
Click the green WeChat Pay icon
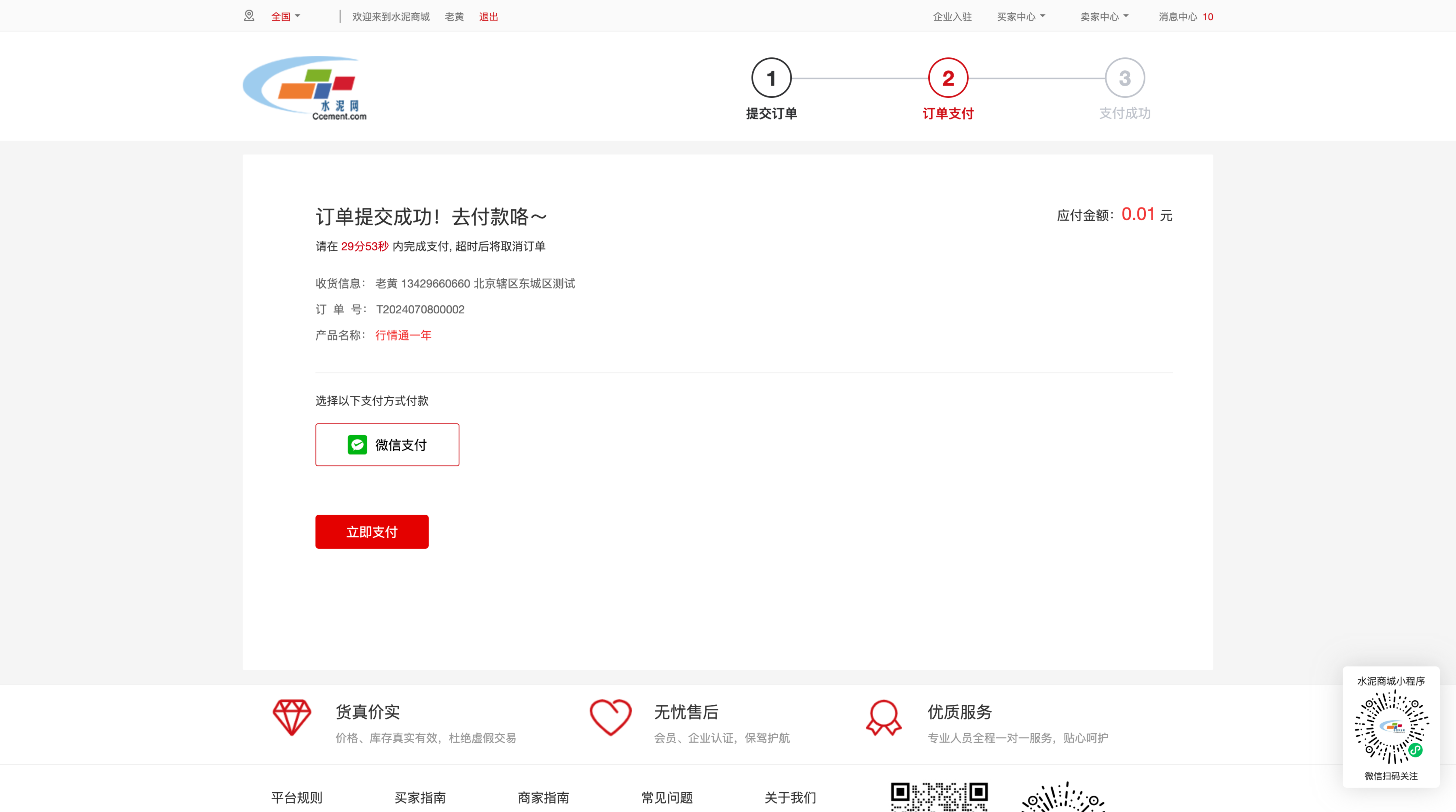[357, 444]
